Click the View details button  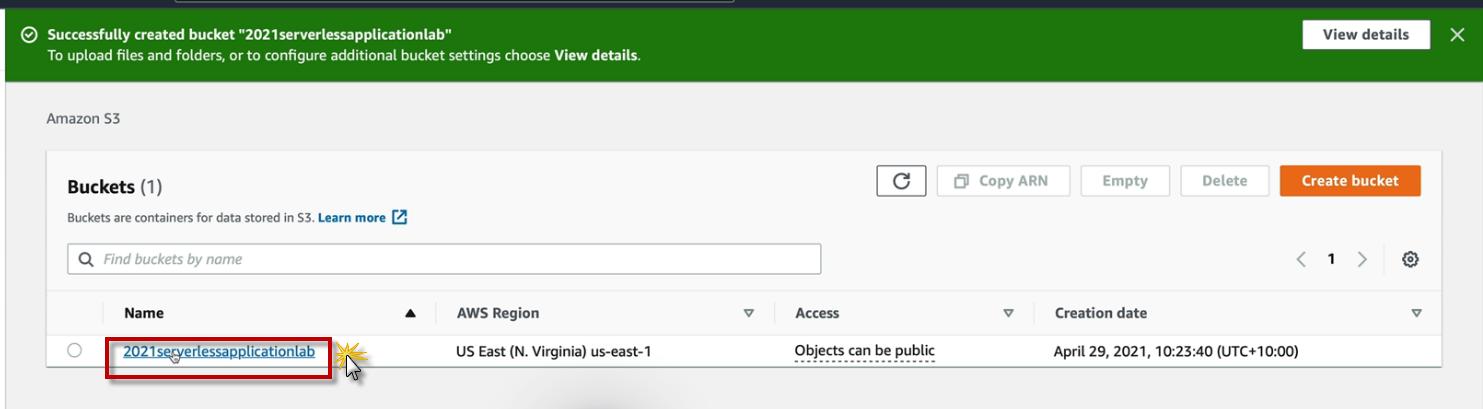point(1365,35)
